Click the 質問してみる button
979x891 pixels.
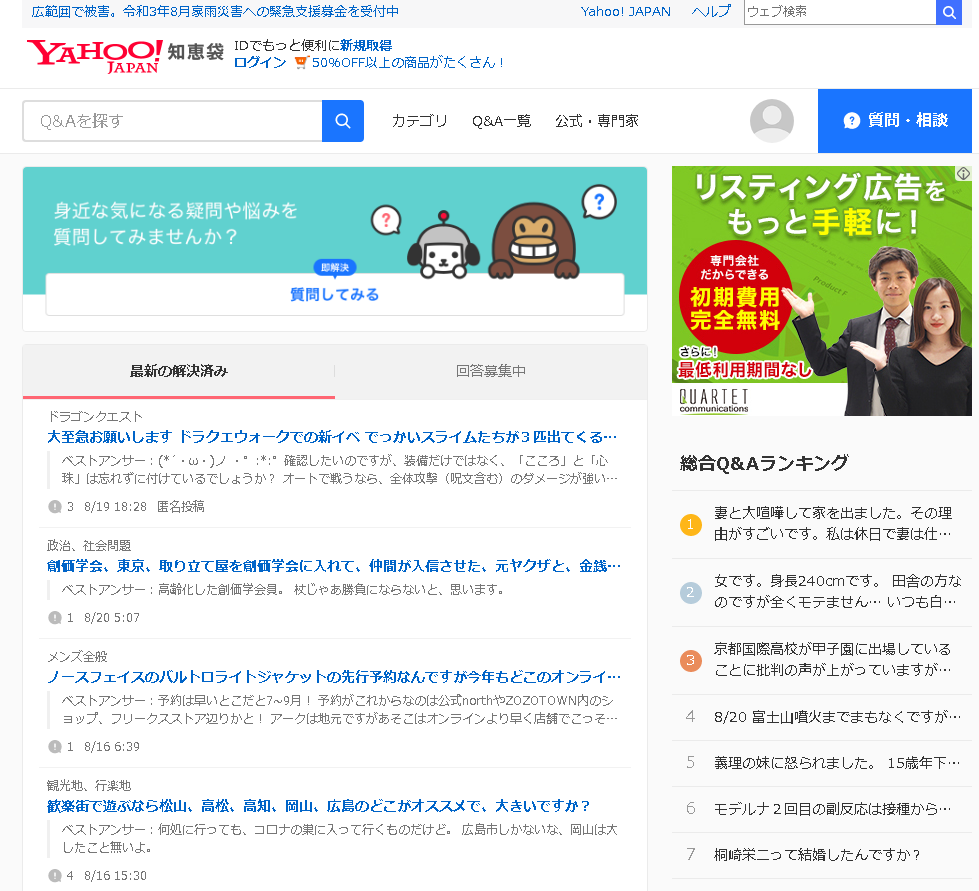tap(335, 294)
